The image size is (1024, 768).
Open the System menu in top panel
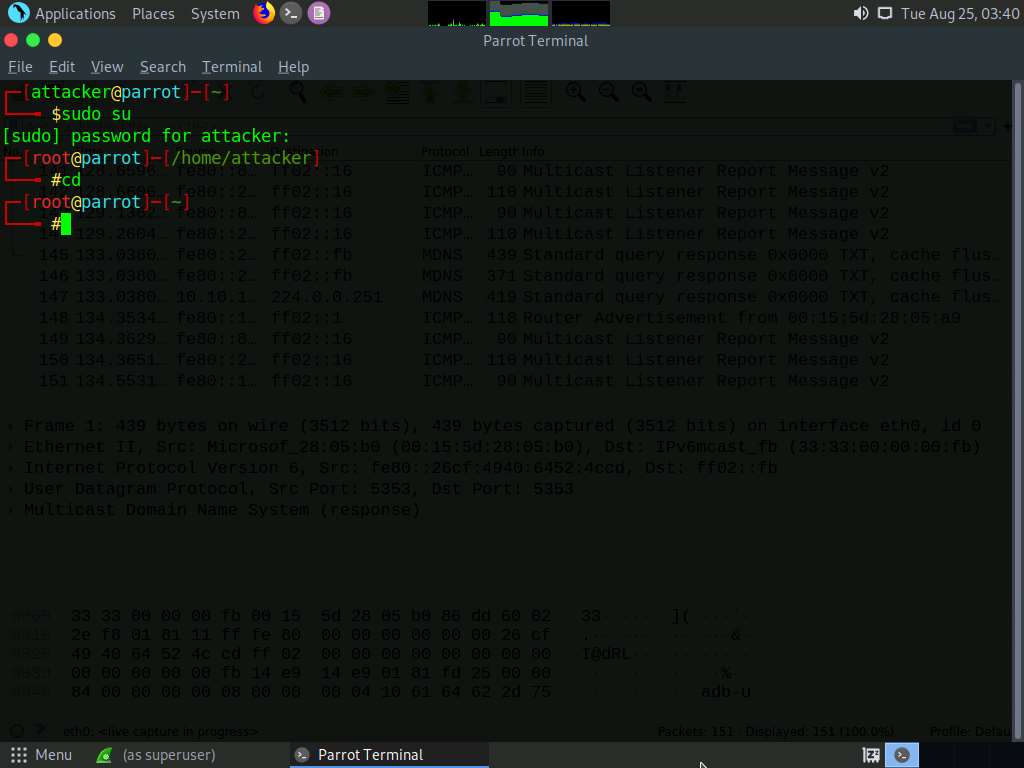pos(215,13)
